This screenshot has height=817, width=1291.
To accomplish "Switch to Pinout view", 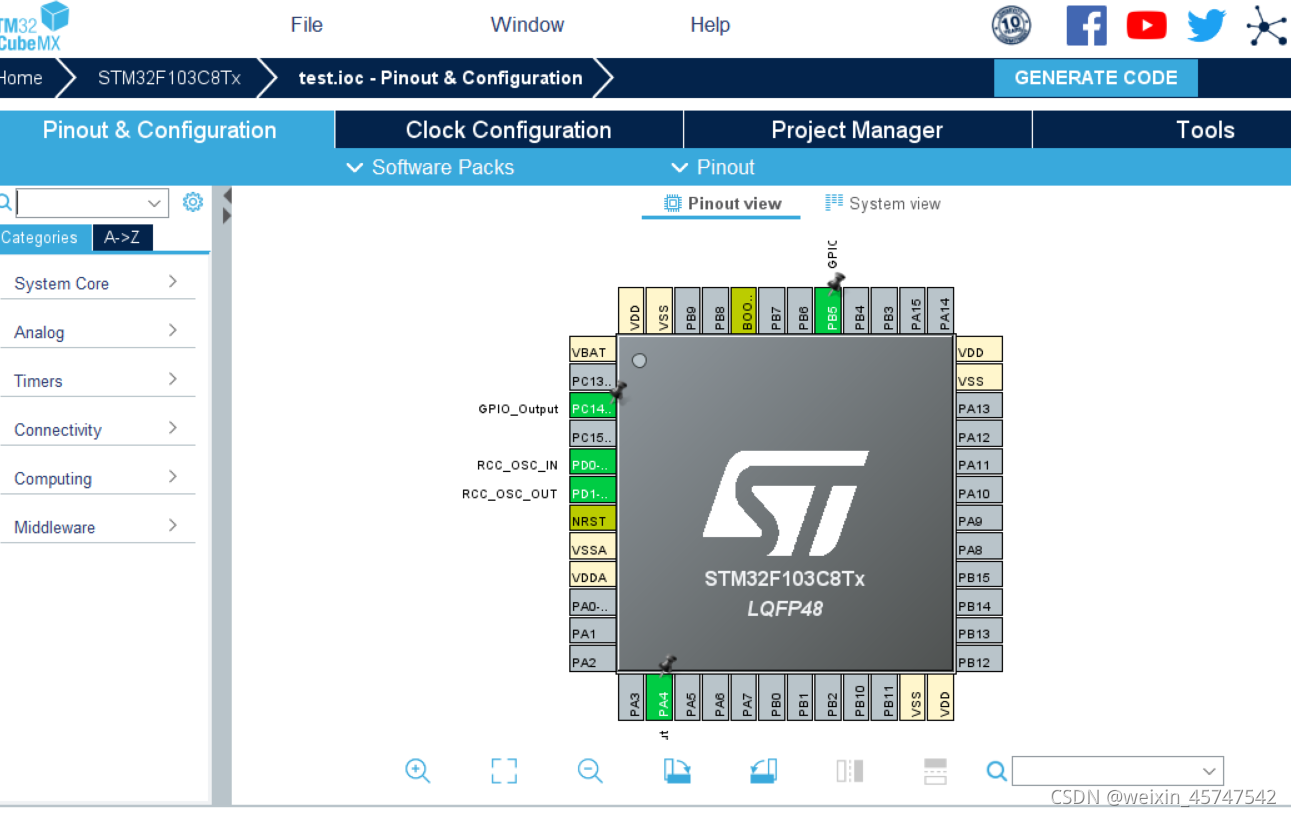I will (x=722, y=203).
